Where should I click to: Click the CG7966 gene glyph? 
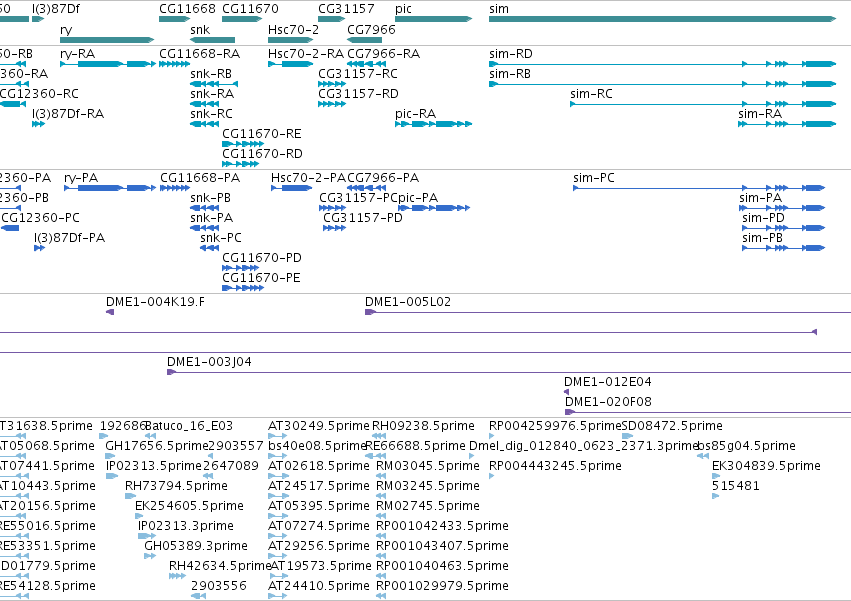[364, 40]
